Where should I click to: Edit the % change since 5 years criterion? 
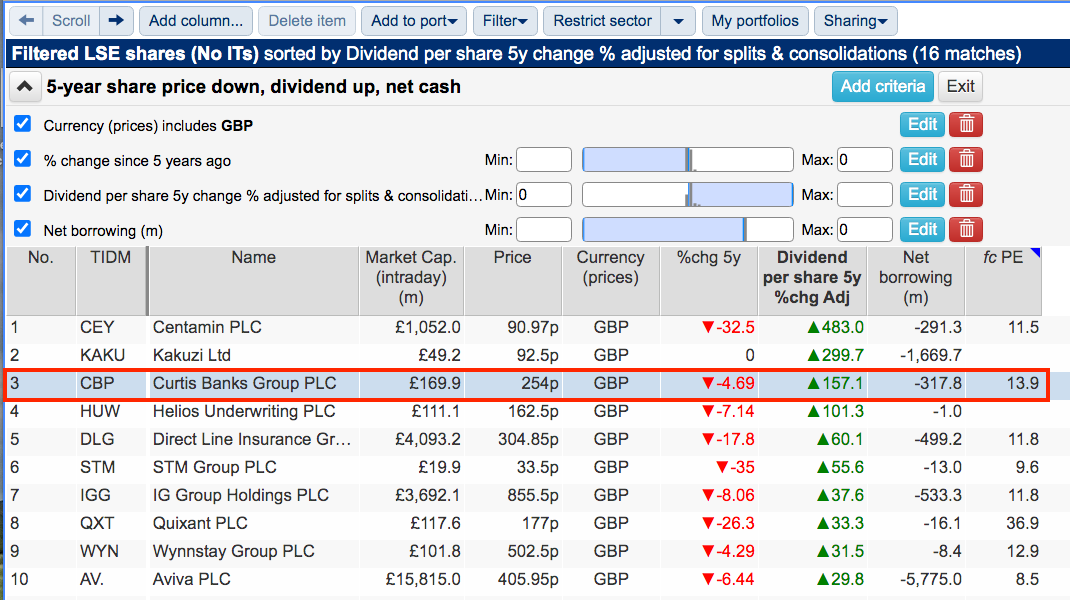pos(923,160)
